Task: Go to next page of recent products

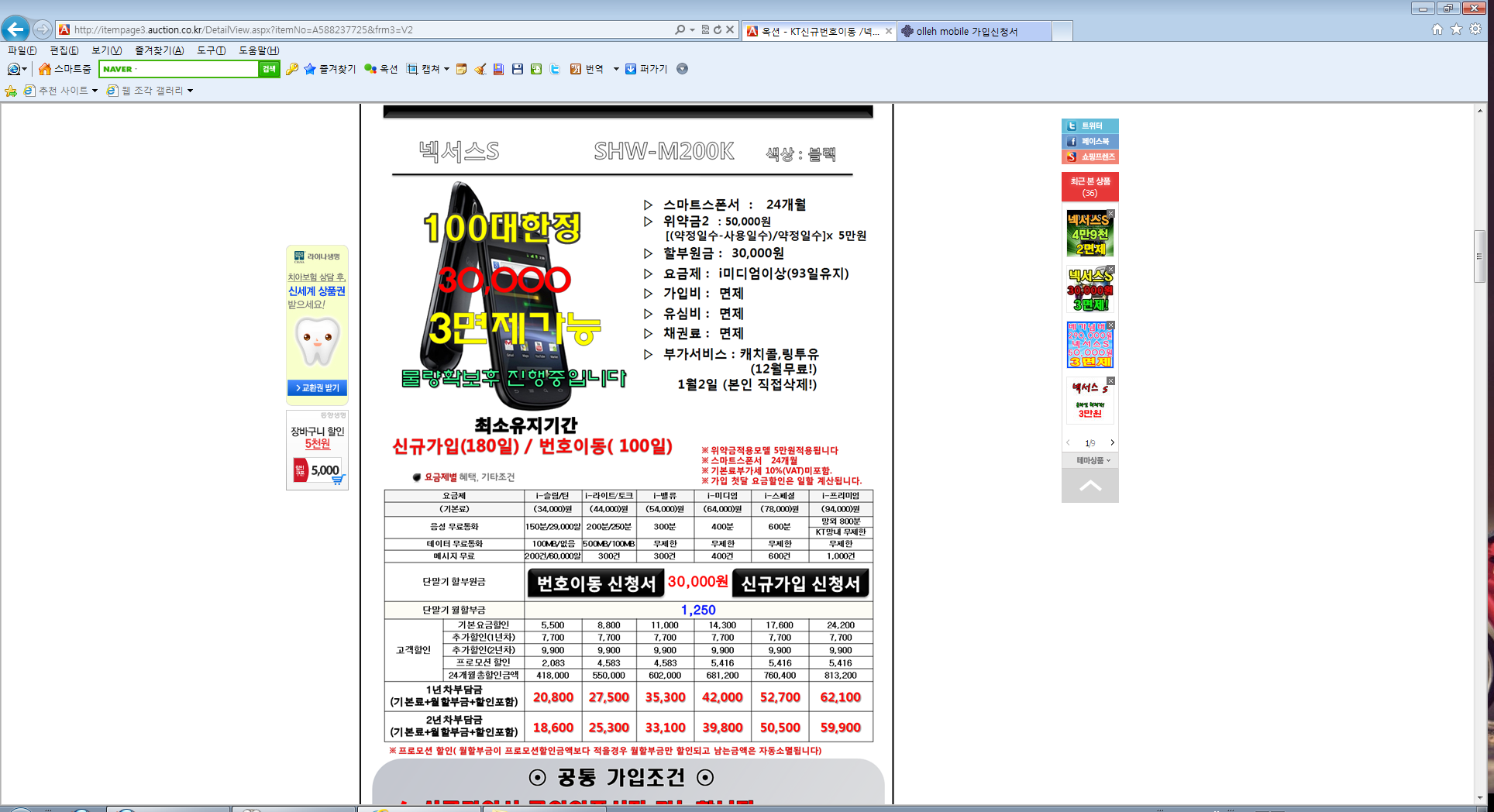Action: tap(1112, 443)
